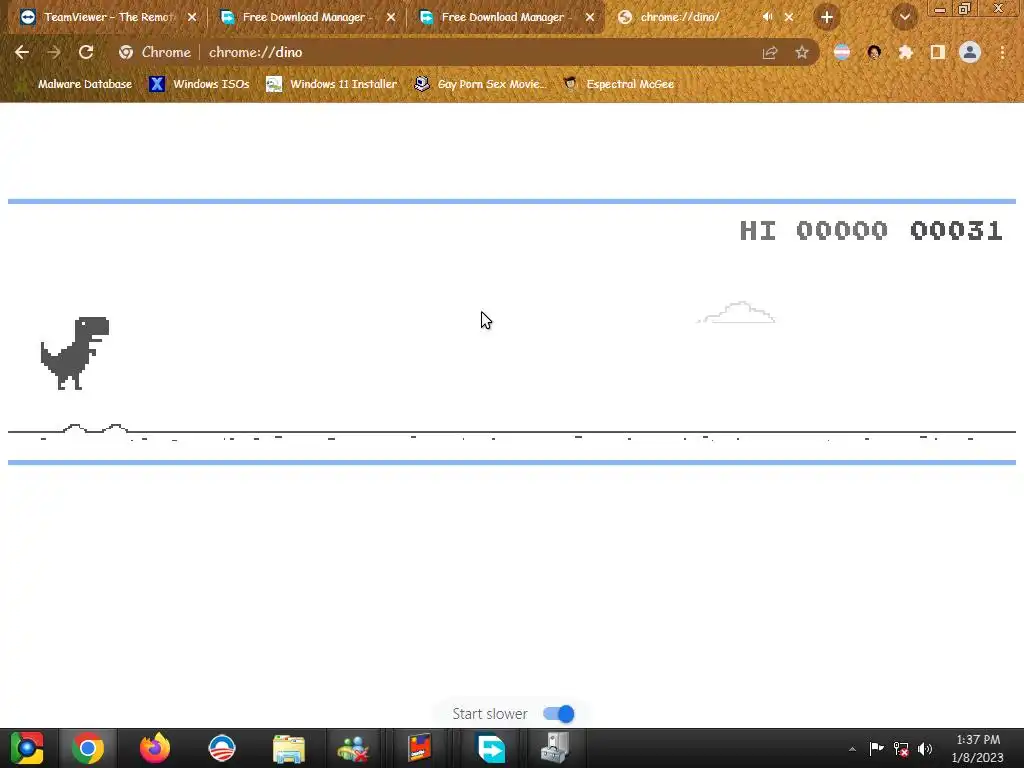Click the forward navigation arrow
The width and height of the screenshot is (1024, 768).
[54, 52]
